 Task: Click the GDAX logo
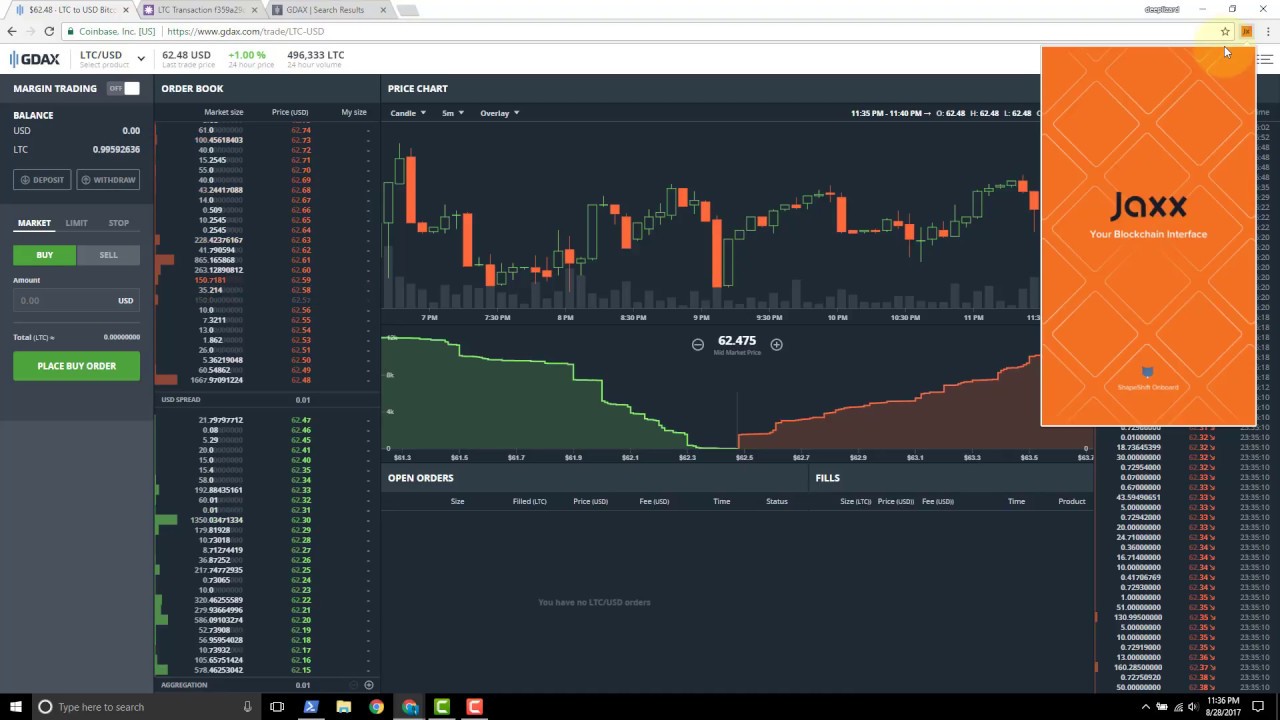click(34, 59)
